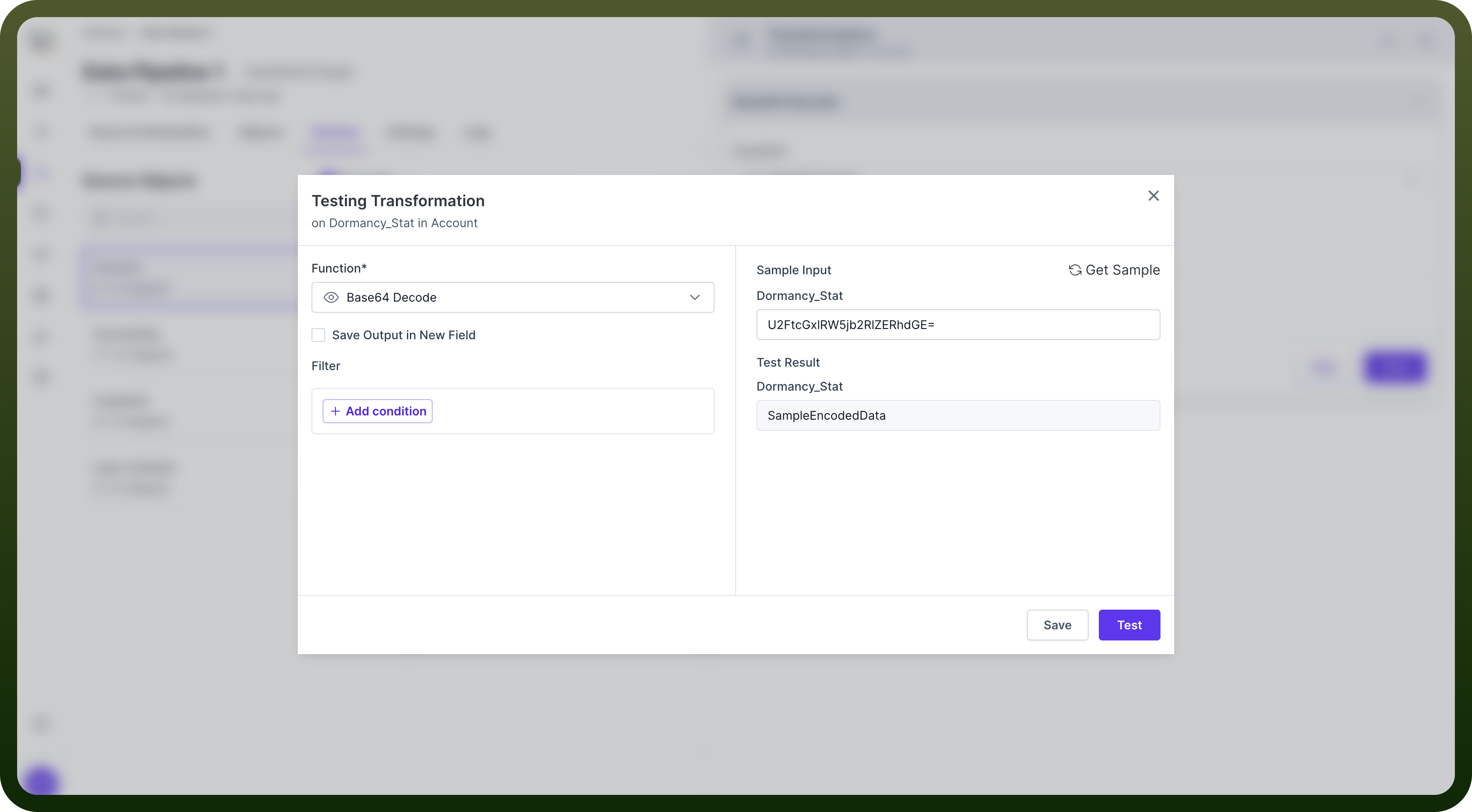
Task: Select the highlighted blurred tab in the background
Action: [x=335, y=133]
